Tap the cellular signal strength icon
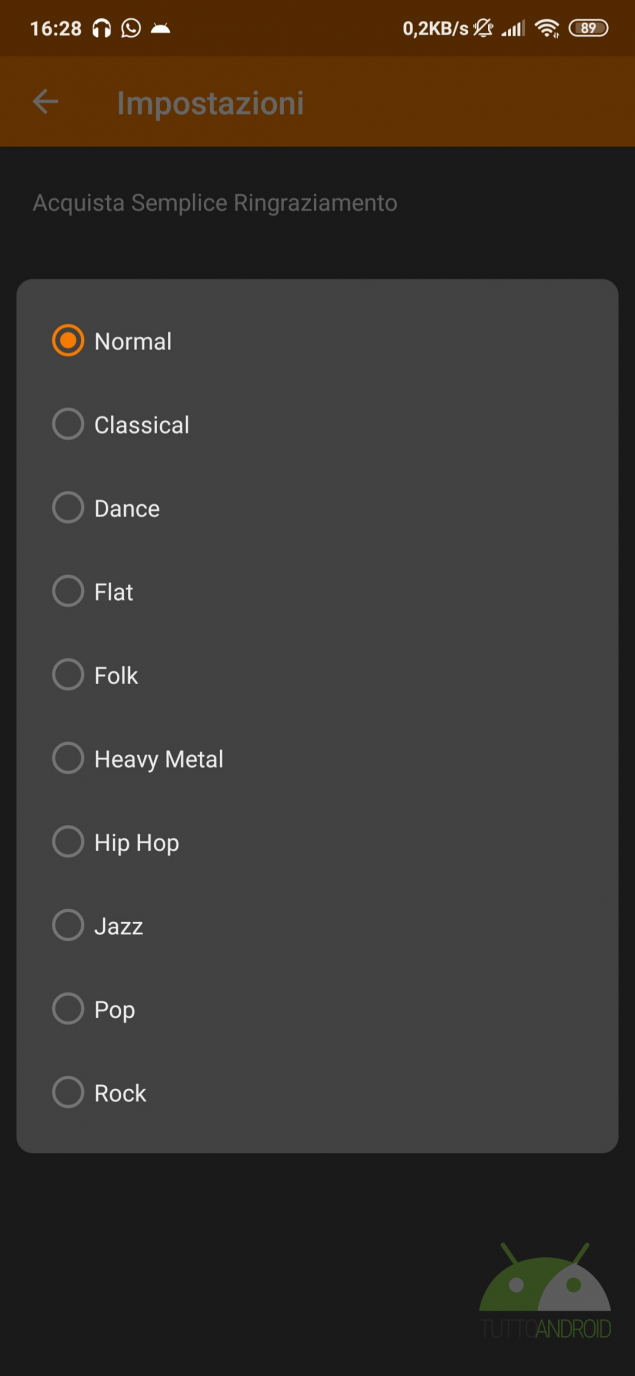The height and width of the screenshot is (1376, 635). tap(513, 28)
